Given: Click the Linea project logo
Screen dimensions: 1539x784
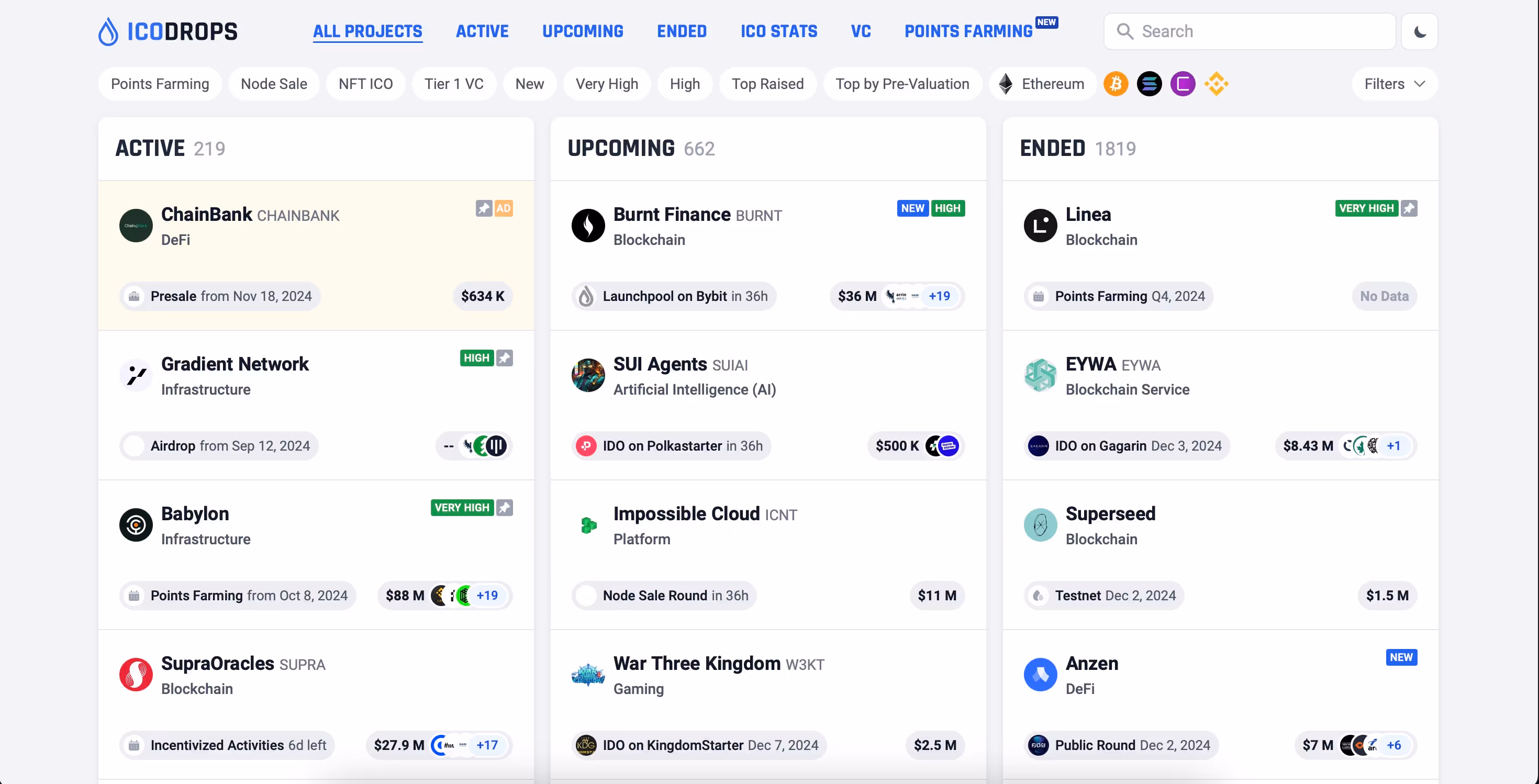Looking at the screenshot, I should tap(1041, 225).
